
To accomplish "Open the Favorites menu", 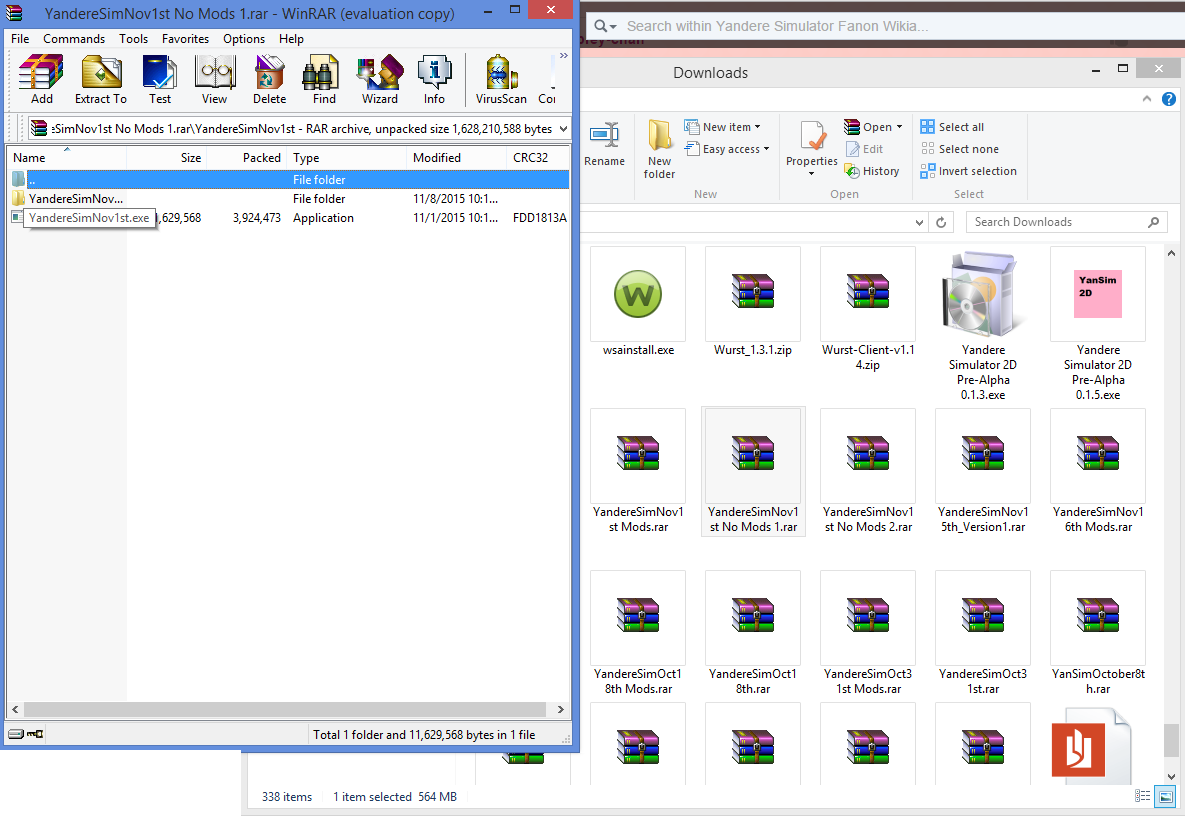I will [x=185, y=39].
